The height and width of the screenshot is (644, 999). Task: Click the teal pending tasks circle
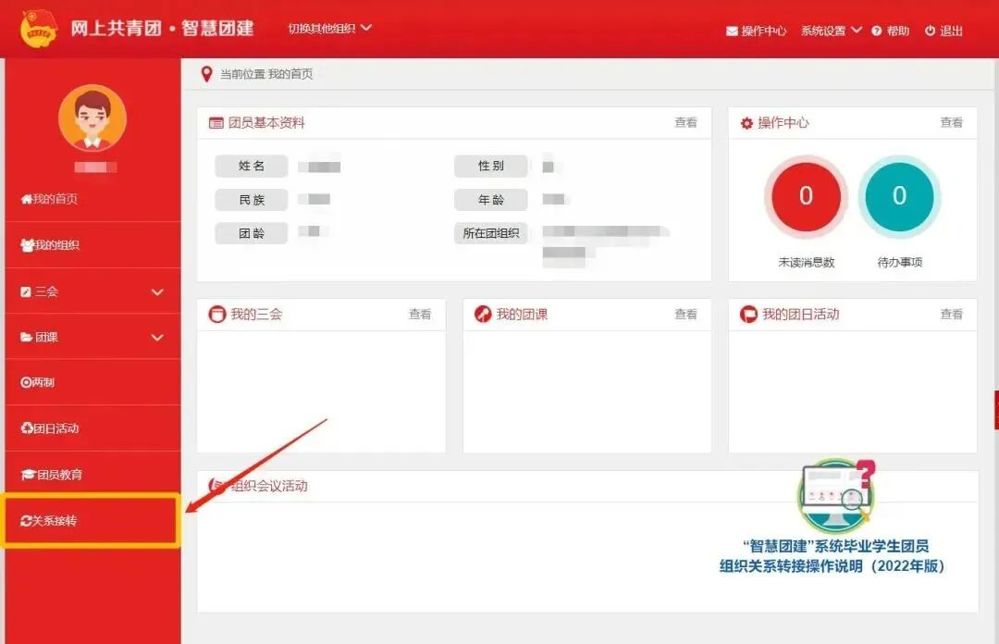(899, 197)
